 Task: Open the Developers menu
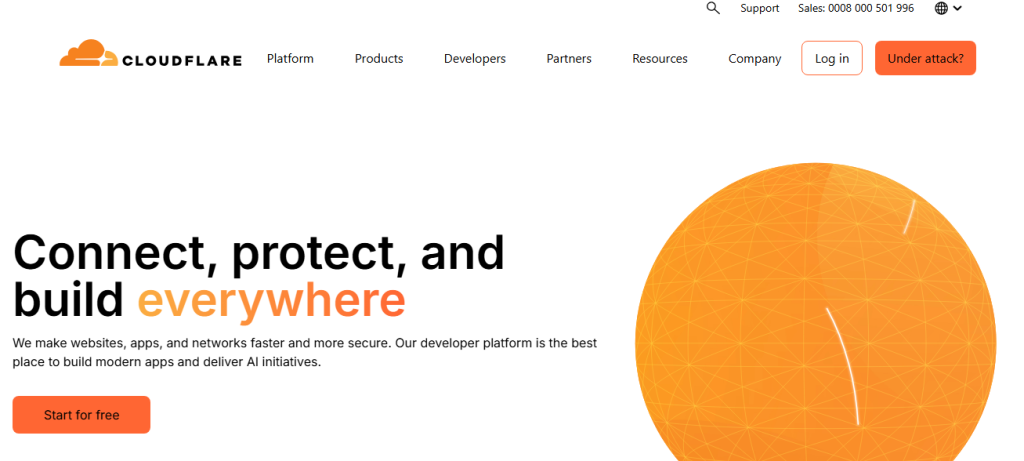pyautogui.click(x=475, y=59)
